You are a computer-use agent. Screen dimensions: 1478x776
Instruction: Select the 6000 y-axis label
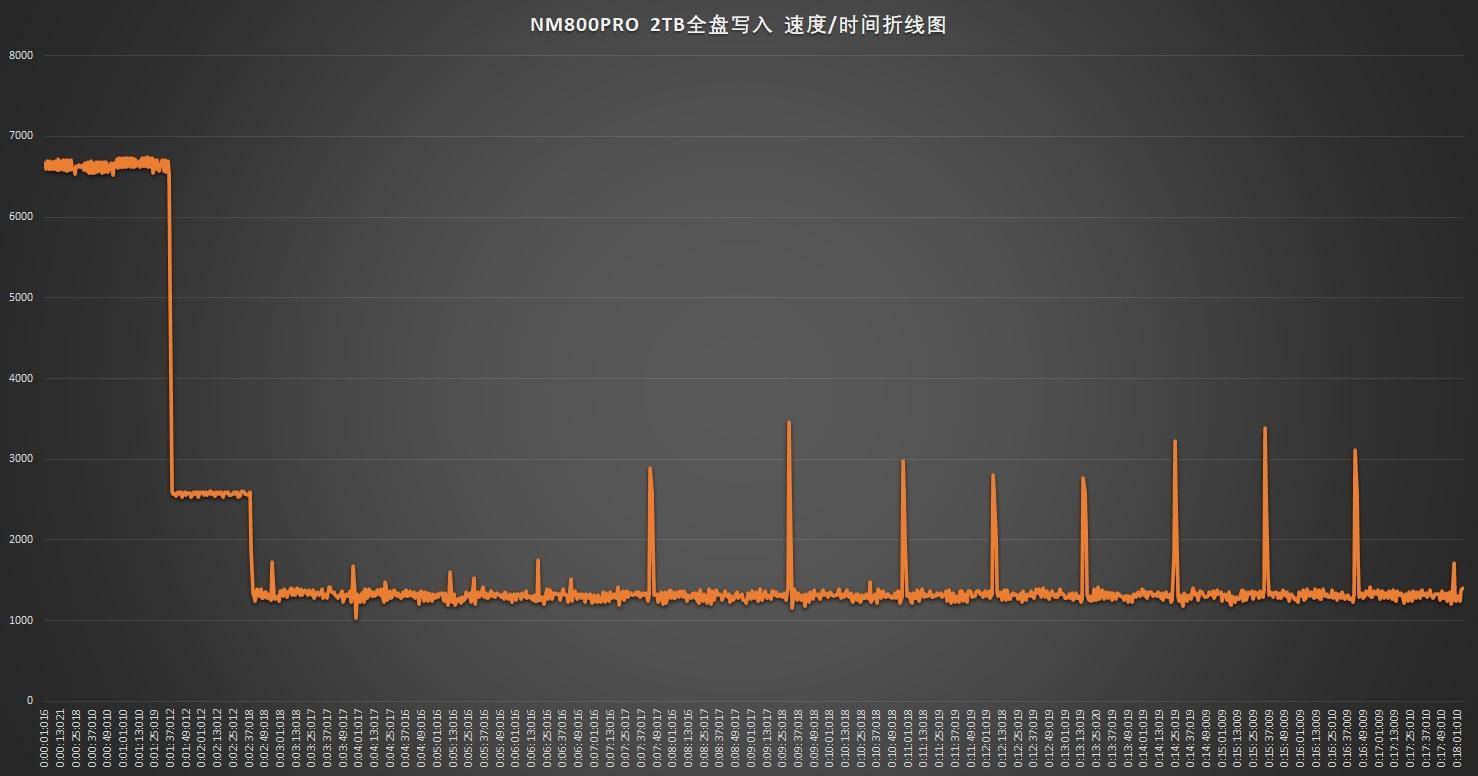click(21, 217)
